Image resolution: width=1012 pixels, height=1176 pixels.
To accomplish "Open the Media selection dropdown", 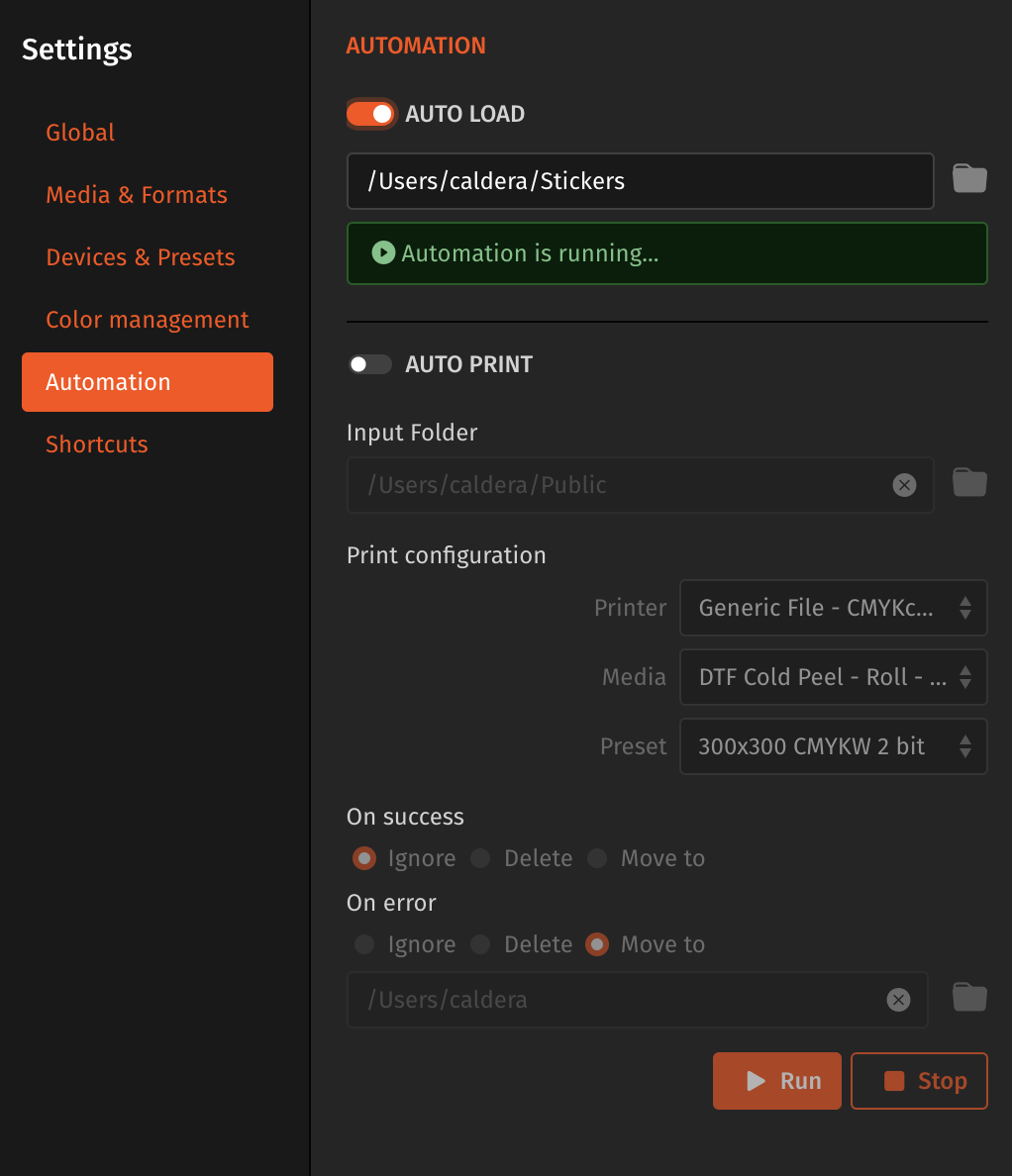I will tap(833, 677).
